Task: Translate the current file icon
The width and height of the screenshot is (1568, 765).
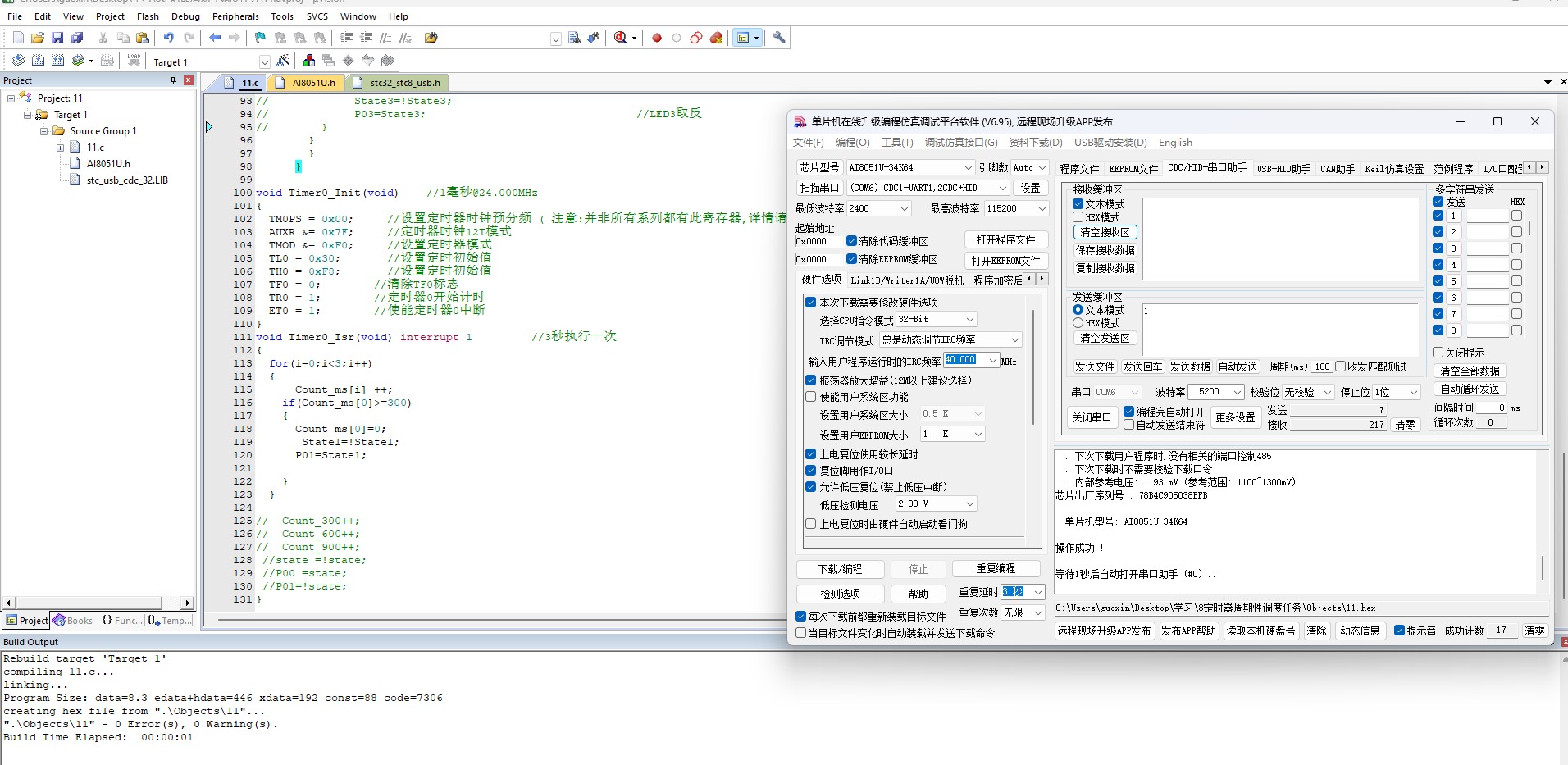Action: point(18,61)
